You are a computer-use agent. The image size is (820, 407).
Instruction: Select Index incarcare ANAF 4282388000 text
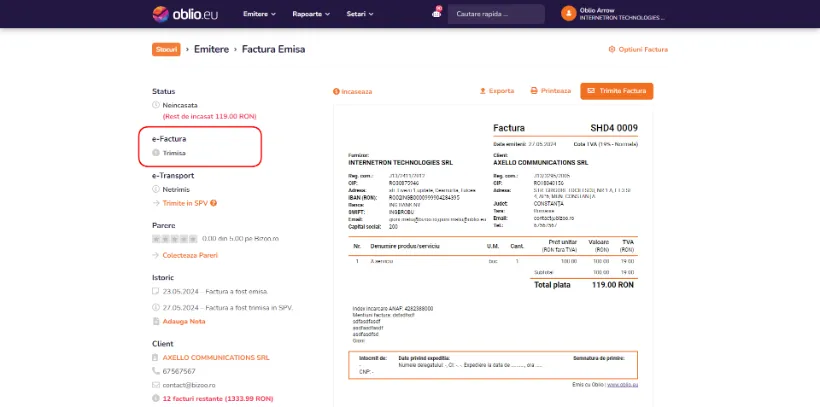coord(393,309)
